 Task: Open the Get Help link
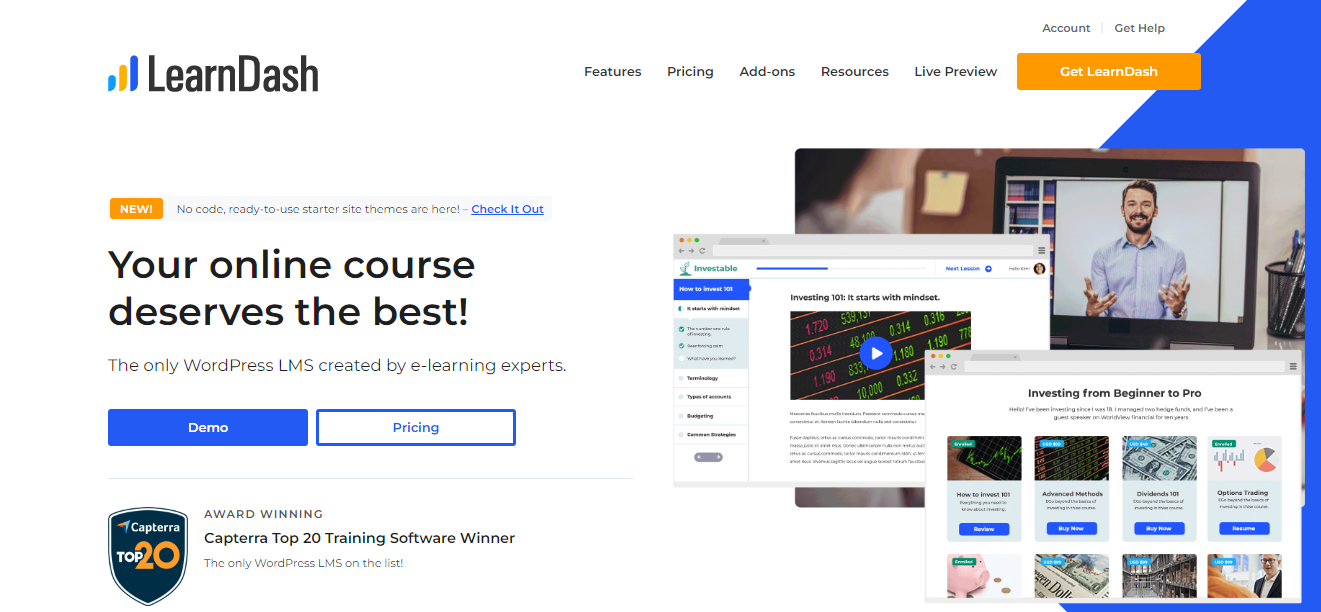pyautogui.click(x=1140, y=28)
